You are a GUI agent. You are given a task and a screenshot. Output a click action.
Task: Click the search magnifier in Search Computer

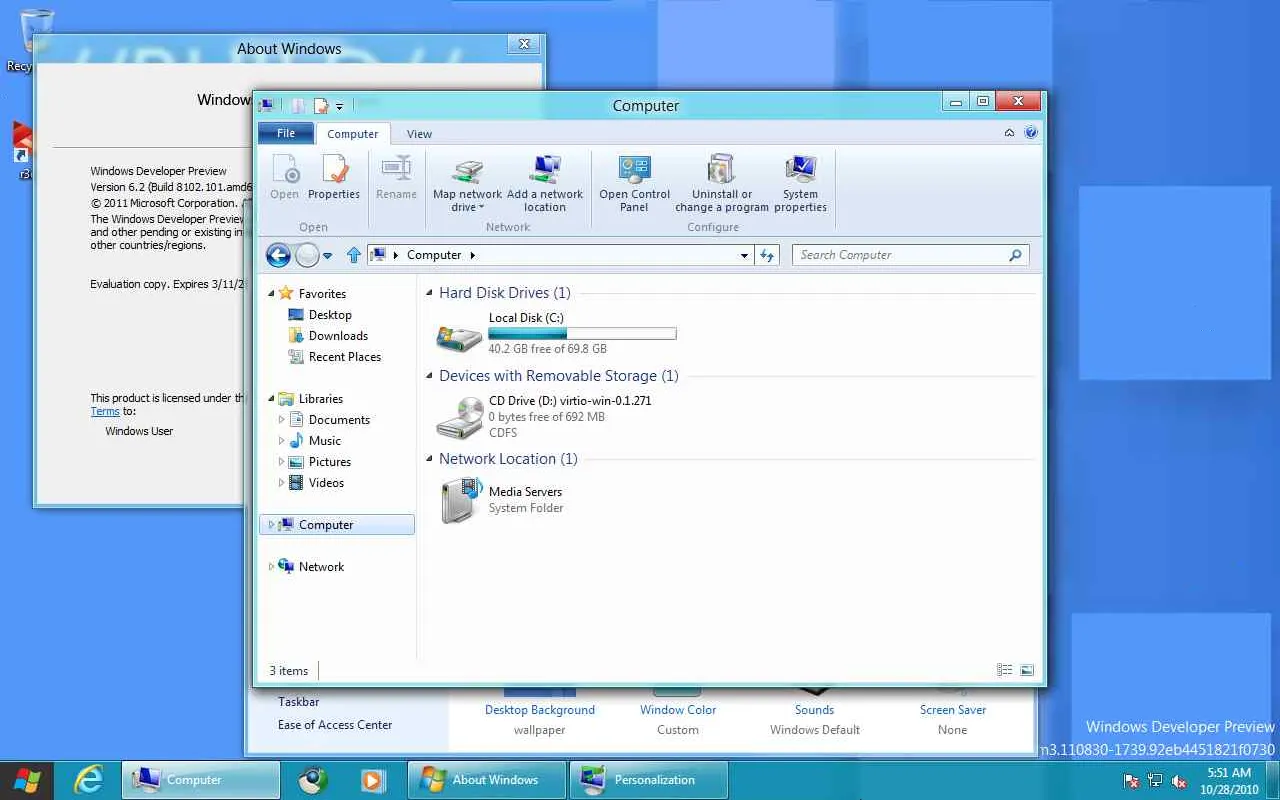pos(1015,255)
